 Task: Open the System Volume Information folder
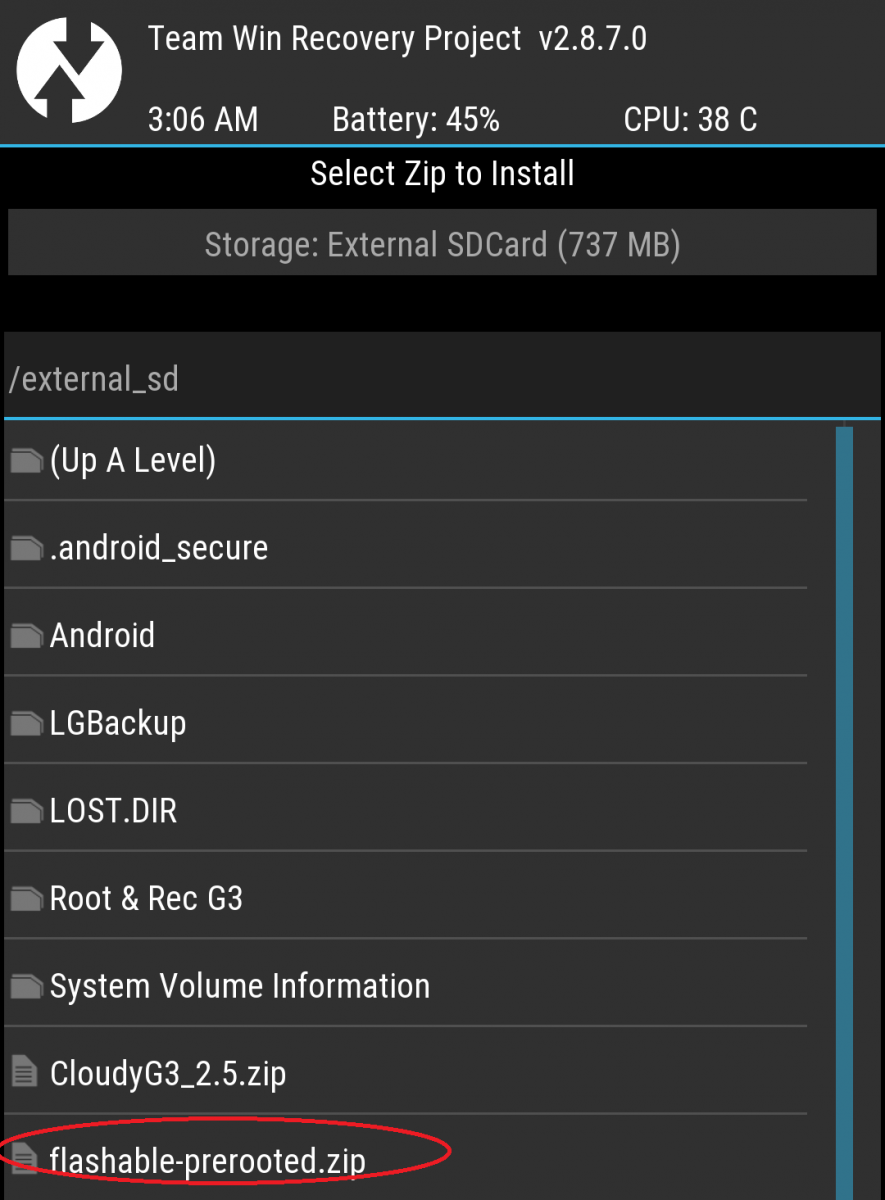coord(405,986)
